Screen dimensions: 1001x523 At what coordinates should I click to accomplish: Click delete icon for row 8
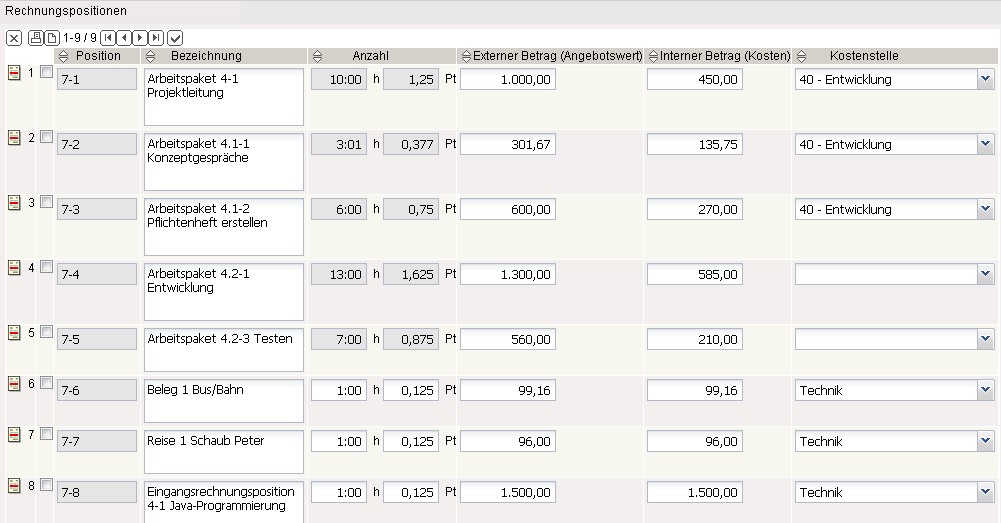(x=14, y=486)
